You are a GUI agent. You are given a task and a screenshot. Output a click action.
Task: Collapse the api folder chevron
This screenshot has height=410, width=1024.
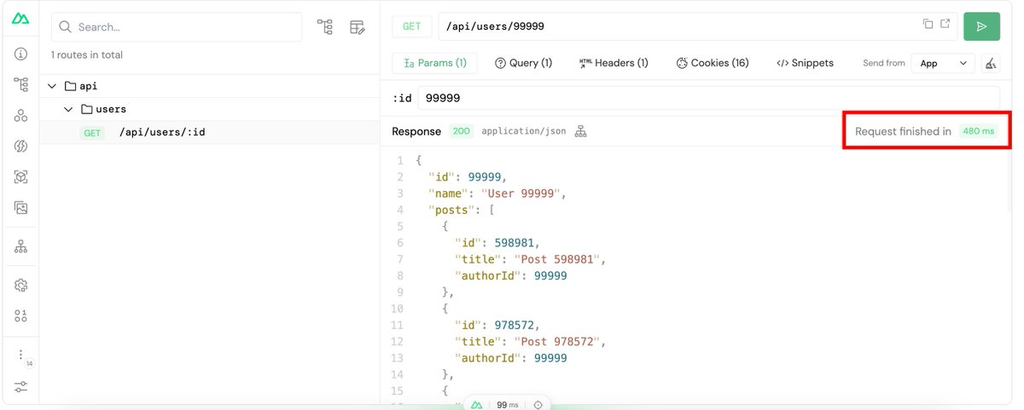[52, 86]
